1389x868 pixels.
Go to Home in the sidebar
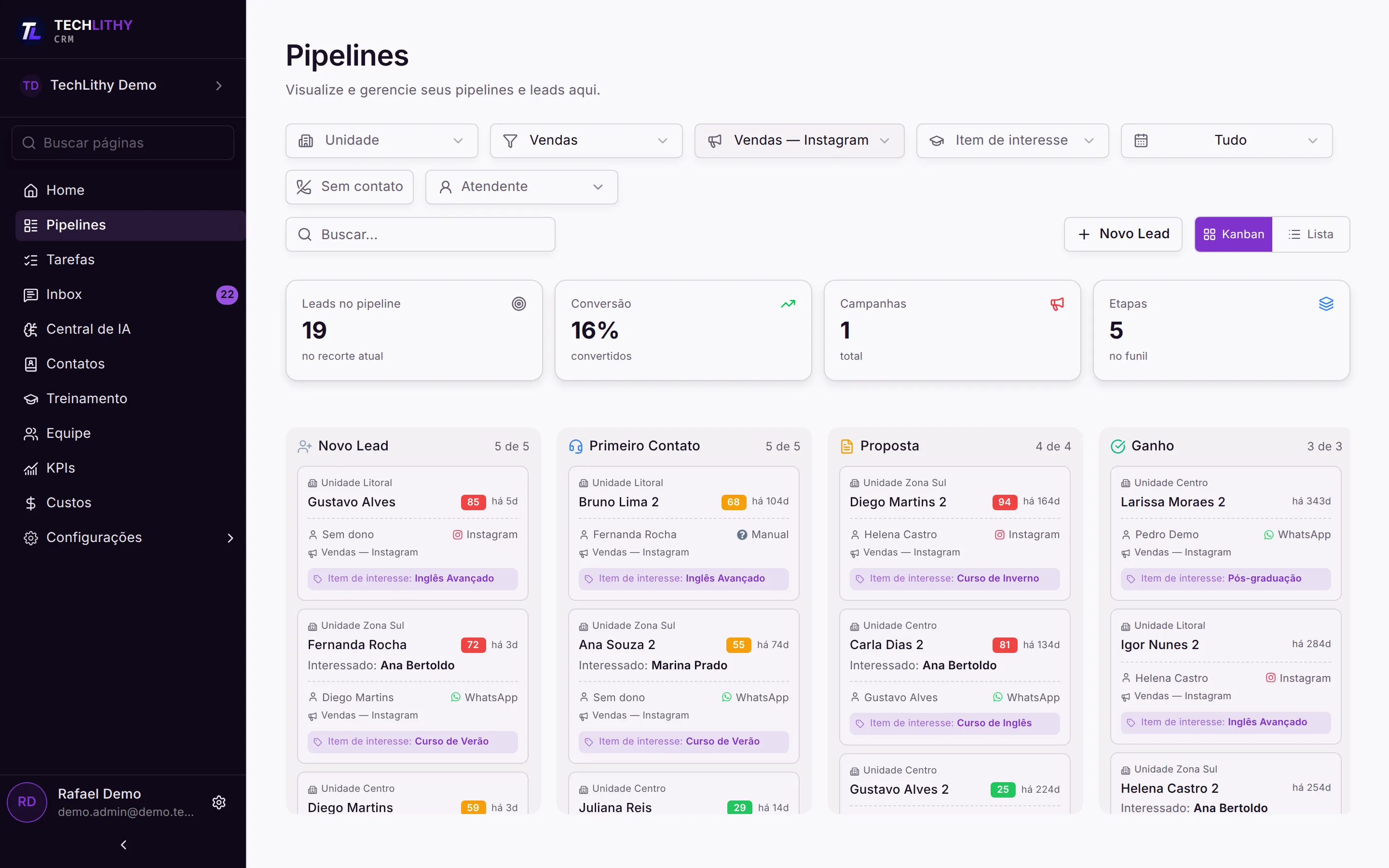click(x=130, y=190)
